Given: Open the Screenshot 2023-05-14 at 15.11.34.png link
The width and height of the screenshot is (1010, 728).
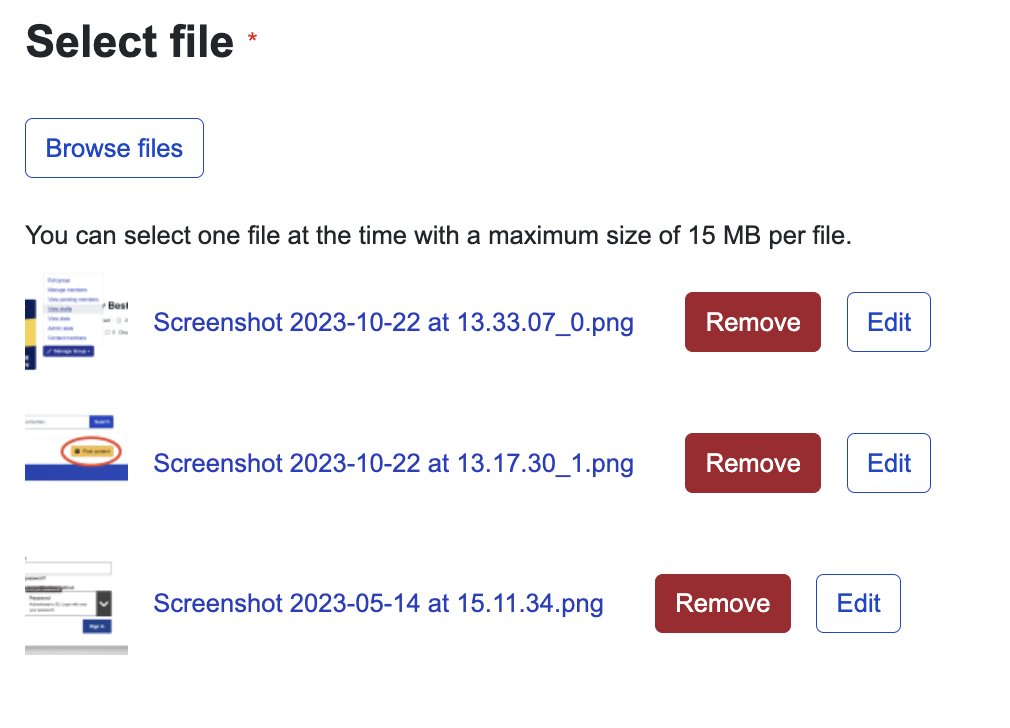Looking at the screenshot, I should pyautogui.click(x=378, y=604).
